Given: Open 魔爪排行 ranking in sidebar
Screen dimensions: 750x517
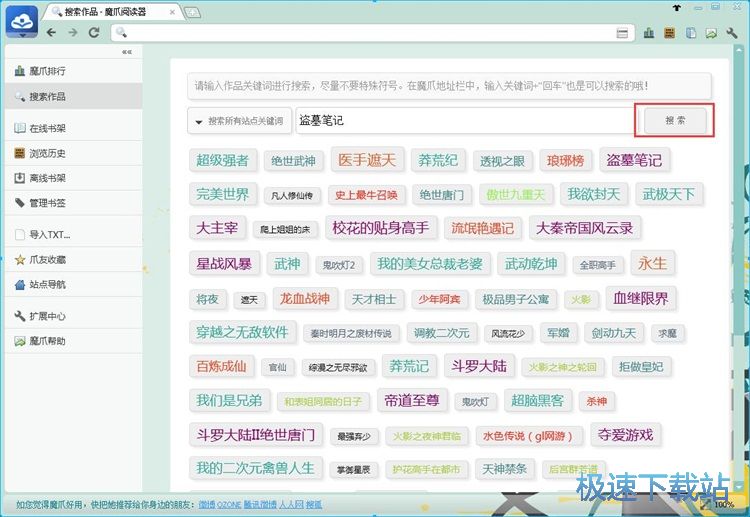Looking at the screenshot, I should [x=47, y=72].
